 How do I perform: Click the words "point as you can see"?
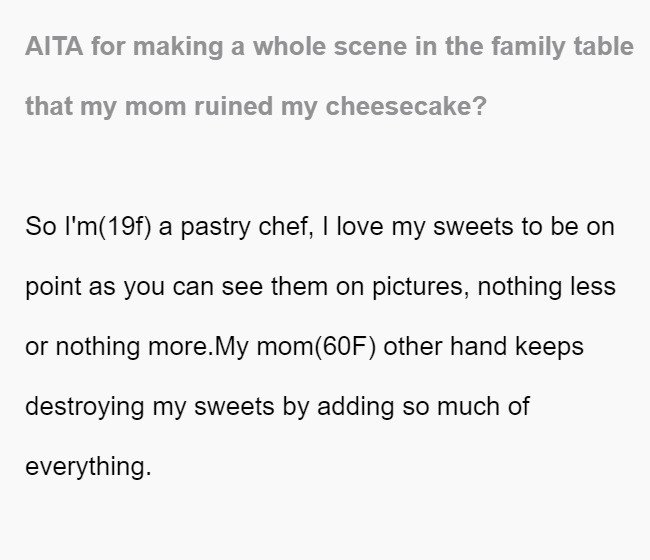144,287
